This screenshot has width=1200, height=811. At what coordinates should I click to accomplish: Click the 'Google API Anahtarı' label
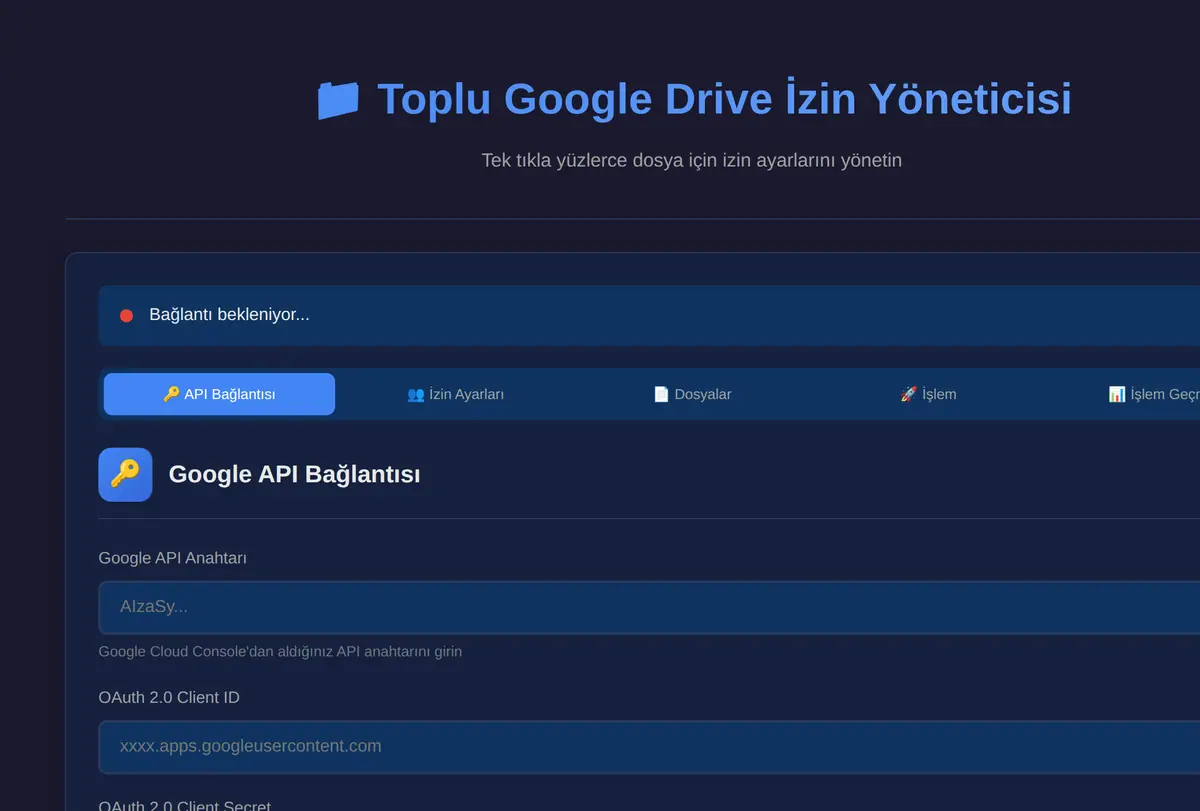[x=172, y=558]
